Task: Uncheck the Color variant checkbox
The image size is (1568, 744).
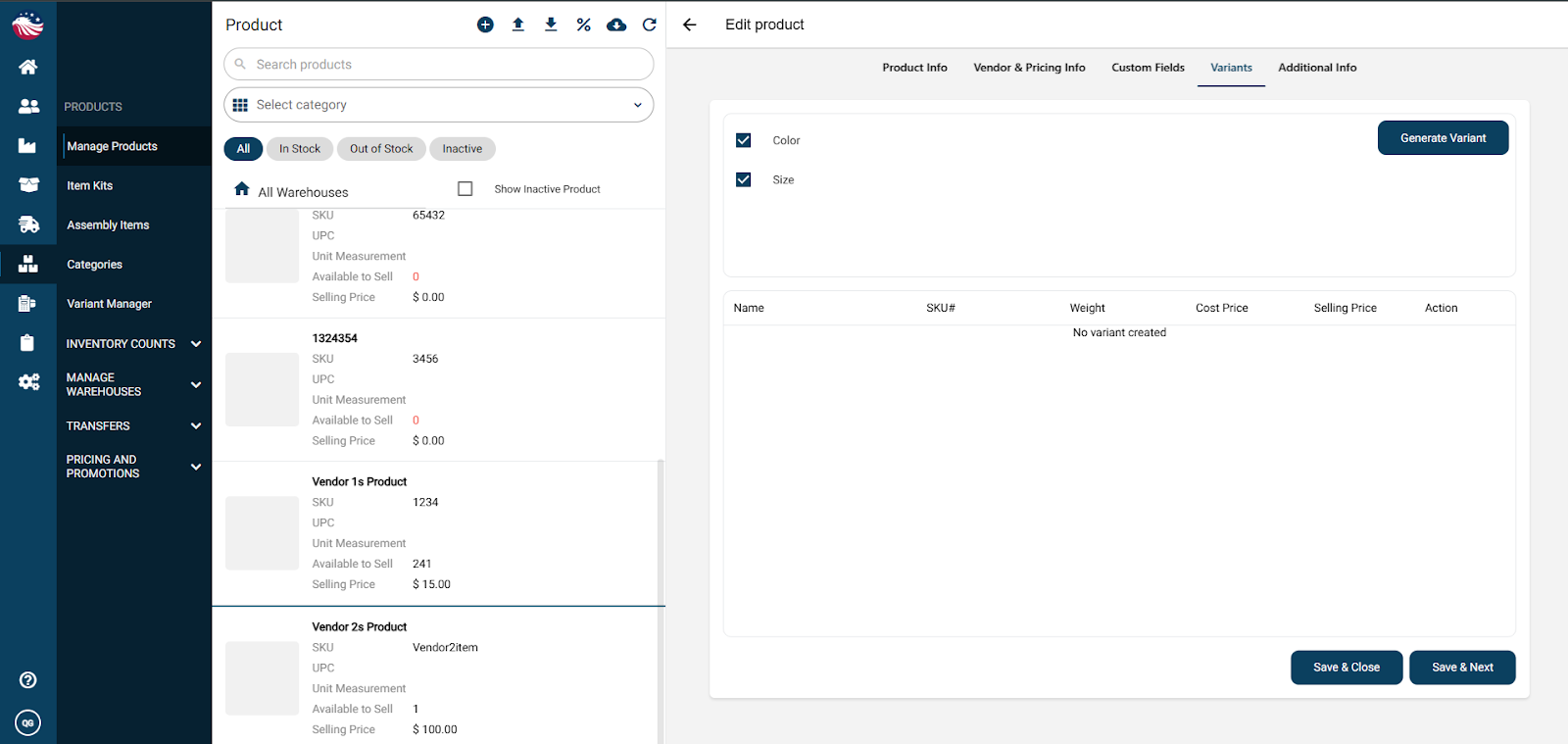Action: [x=744, y=140]
